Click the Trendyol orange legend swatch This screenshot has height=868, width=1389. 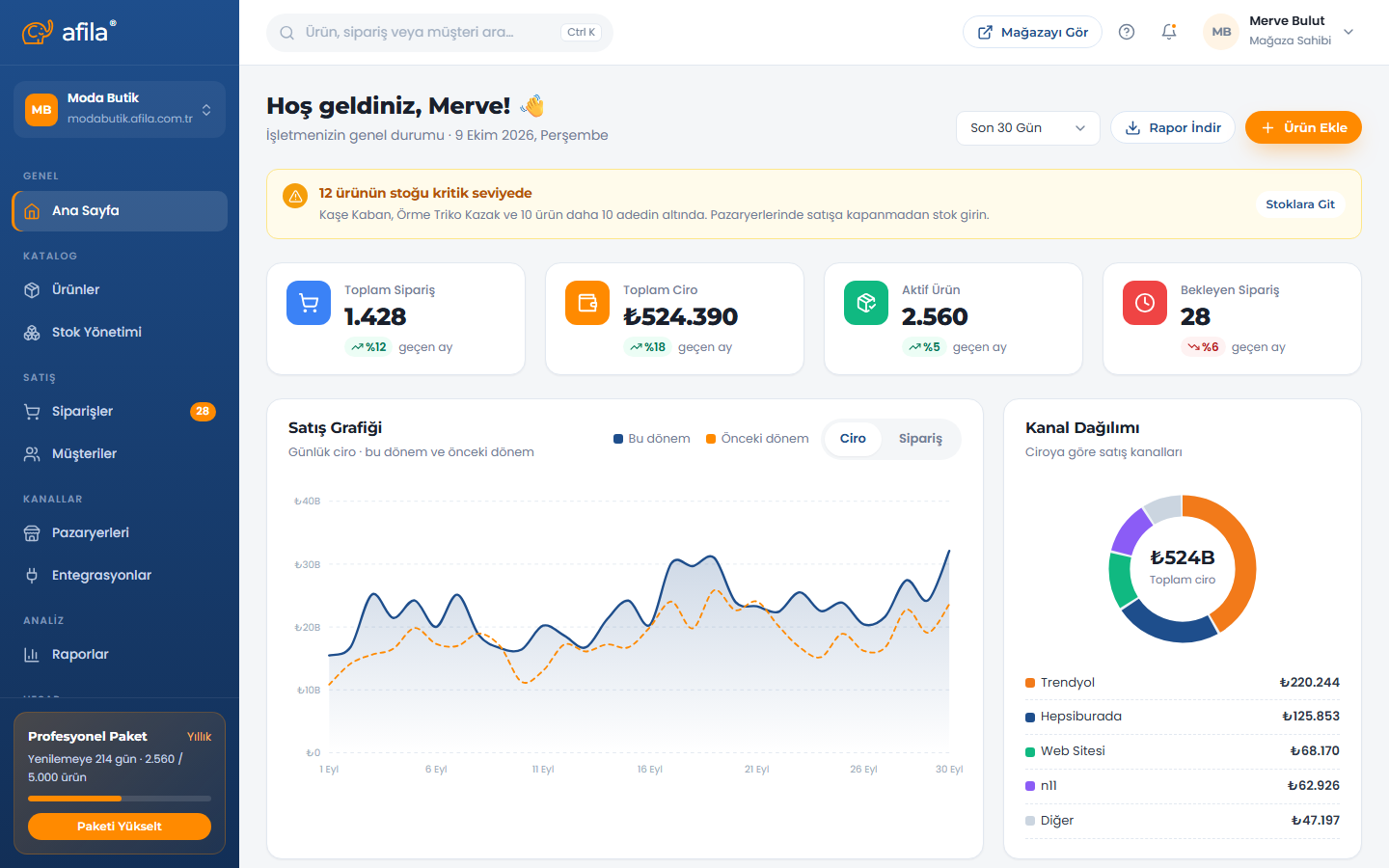[x=1030, y=683]
